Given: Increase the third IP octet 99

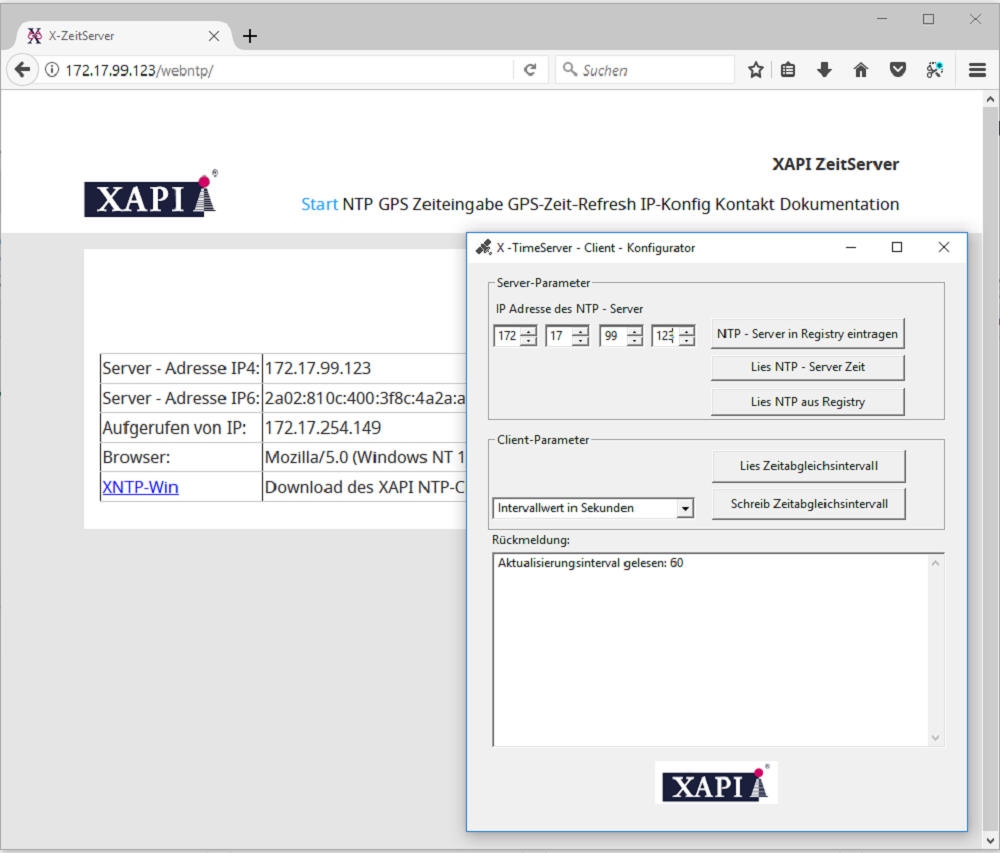Looking at the screenshot, I should [x=634, y=331].
